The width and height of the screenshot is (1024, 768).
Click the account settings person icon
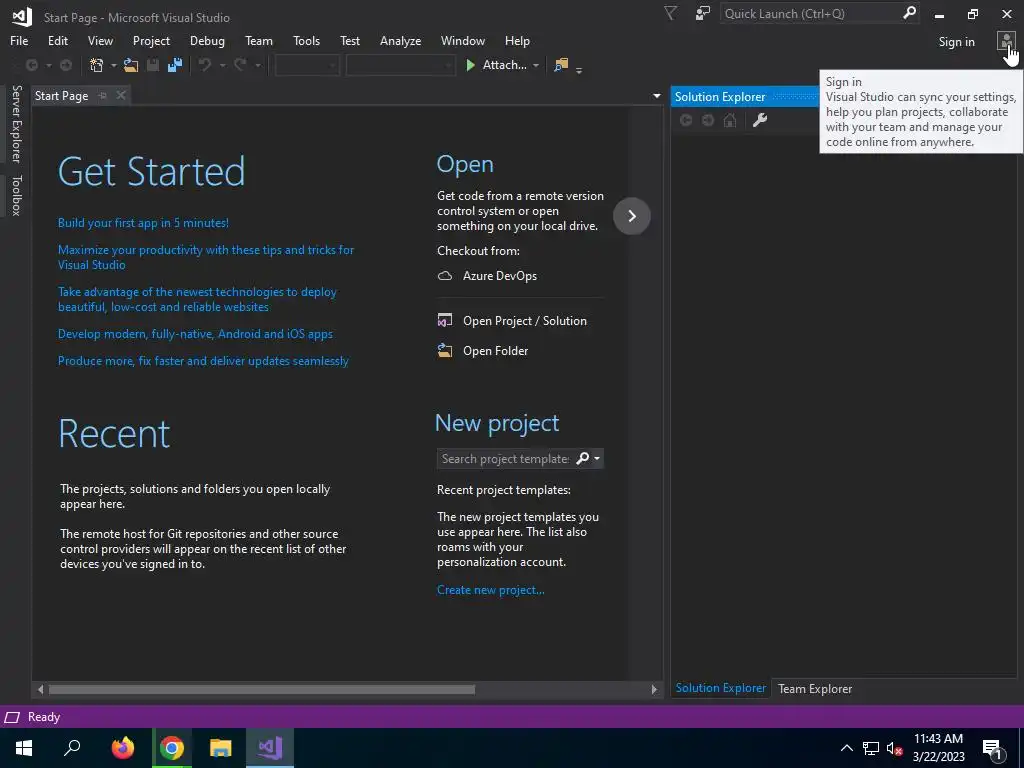point(1006,42)
